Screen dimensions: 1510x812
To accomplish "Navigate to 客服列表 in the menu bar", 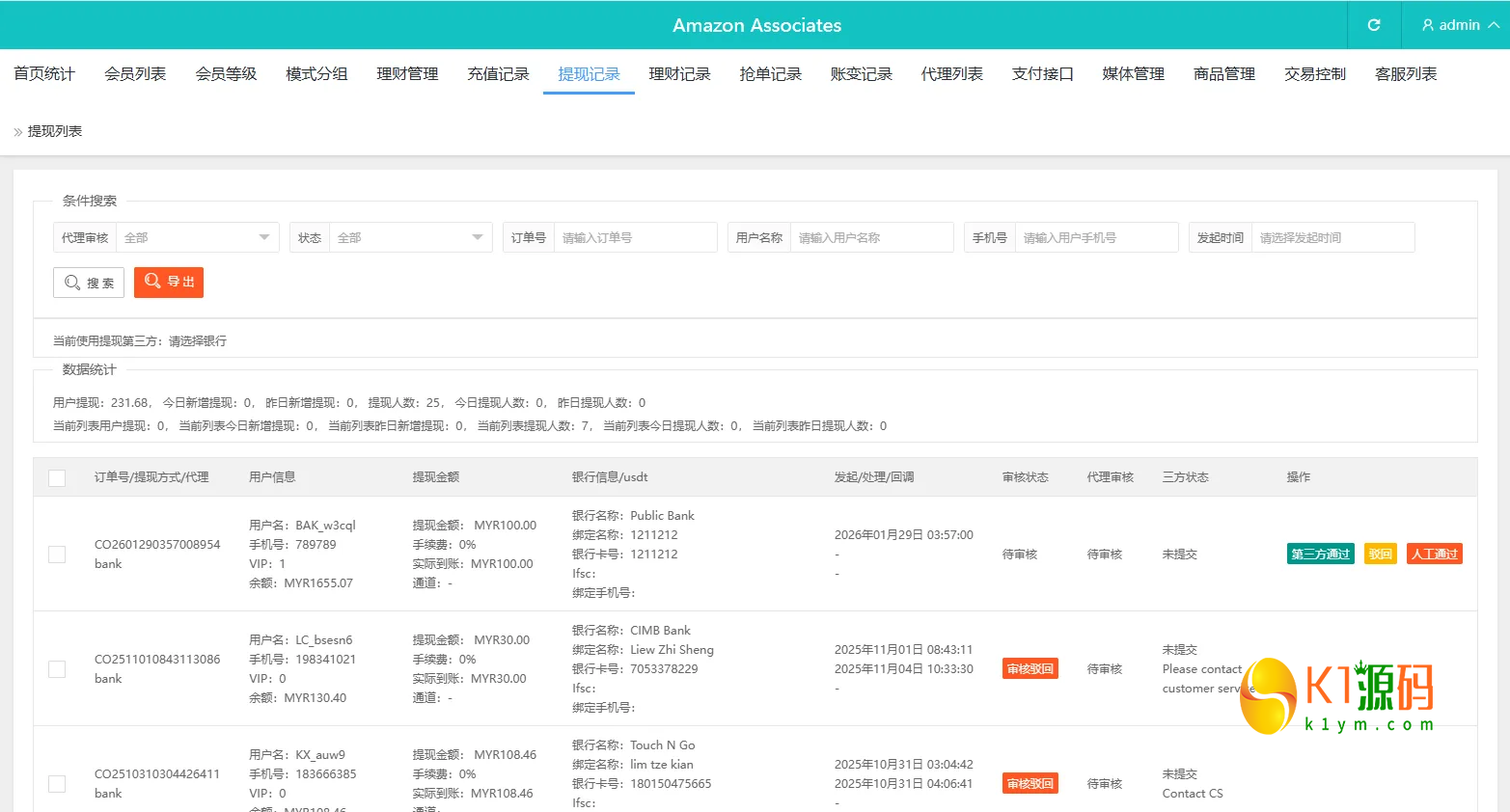I will point(1405,73).
